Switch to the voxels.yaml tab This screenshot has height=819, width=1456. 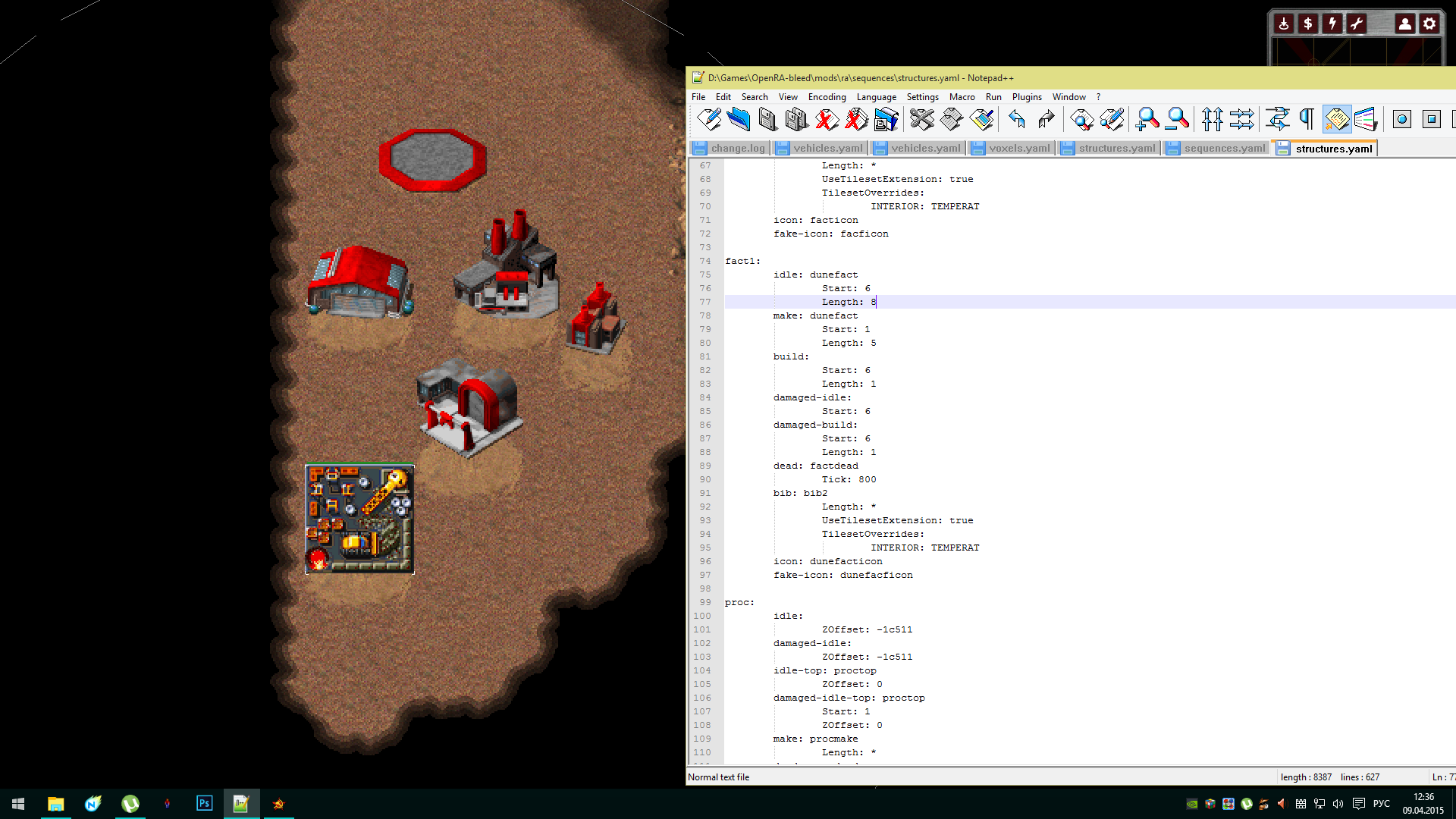tap(1012, 149)
